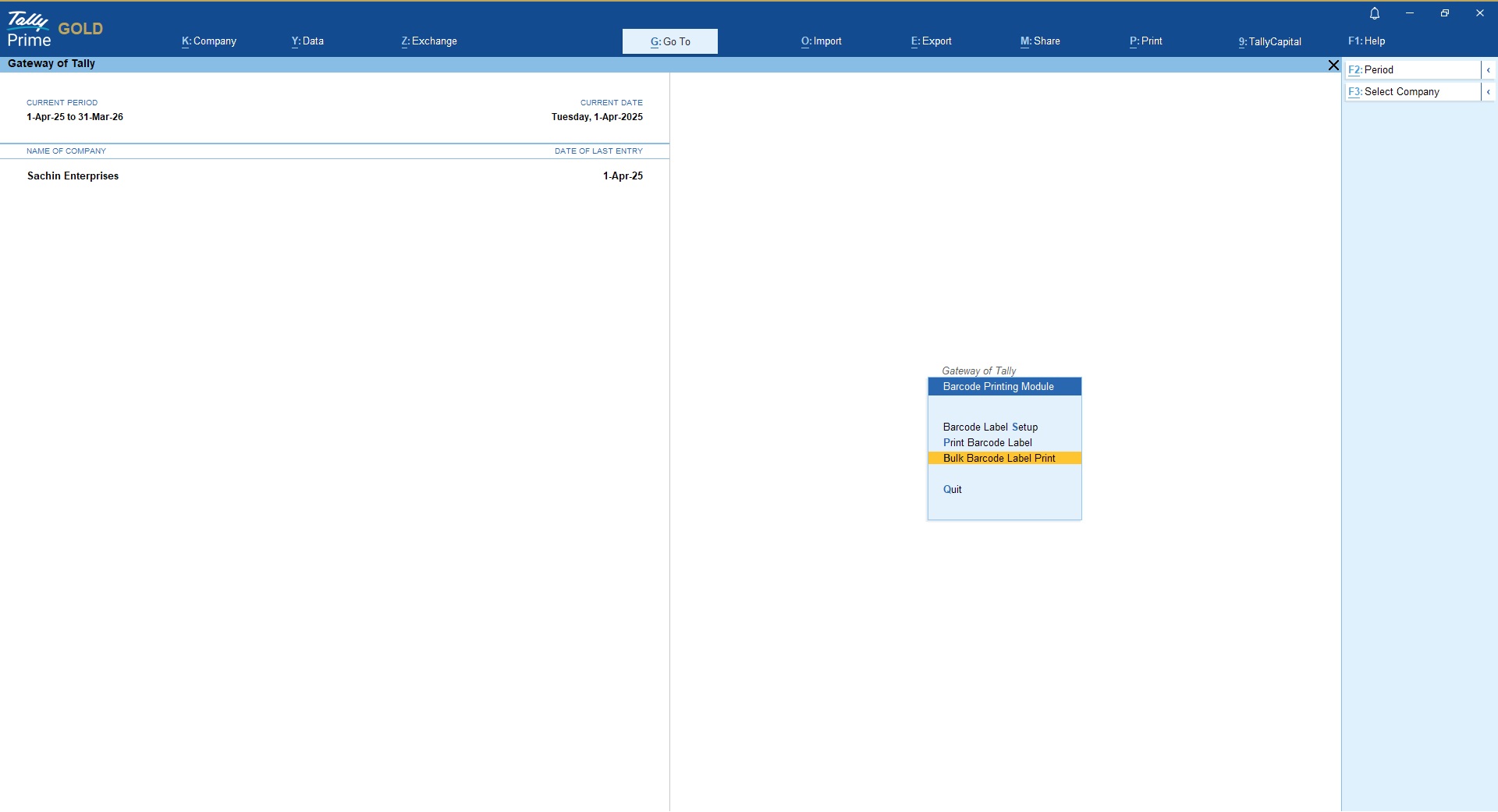
Task: Open the K: Company menu
Action: pyautogui.click(x=209, y=41)
